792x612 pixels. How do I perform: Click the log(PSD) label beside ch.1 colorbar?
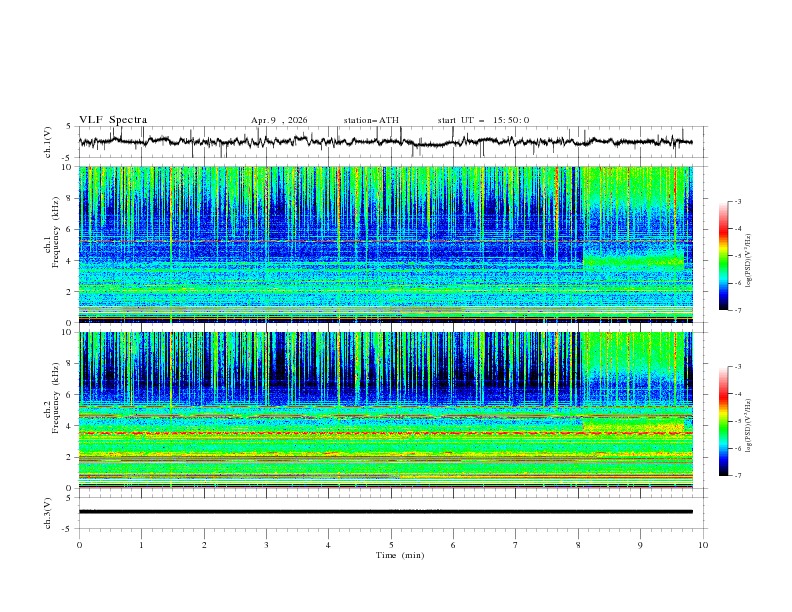click(x=749, y=261)
